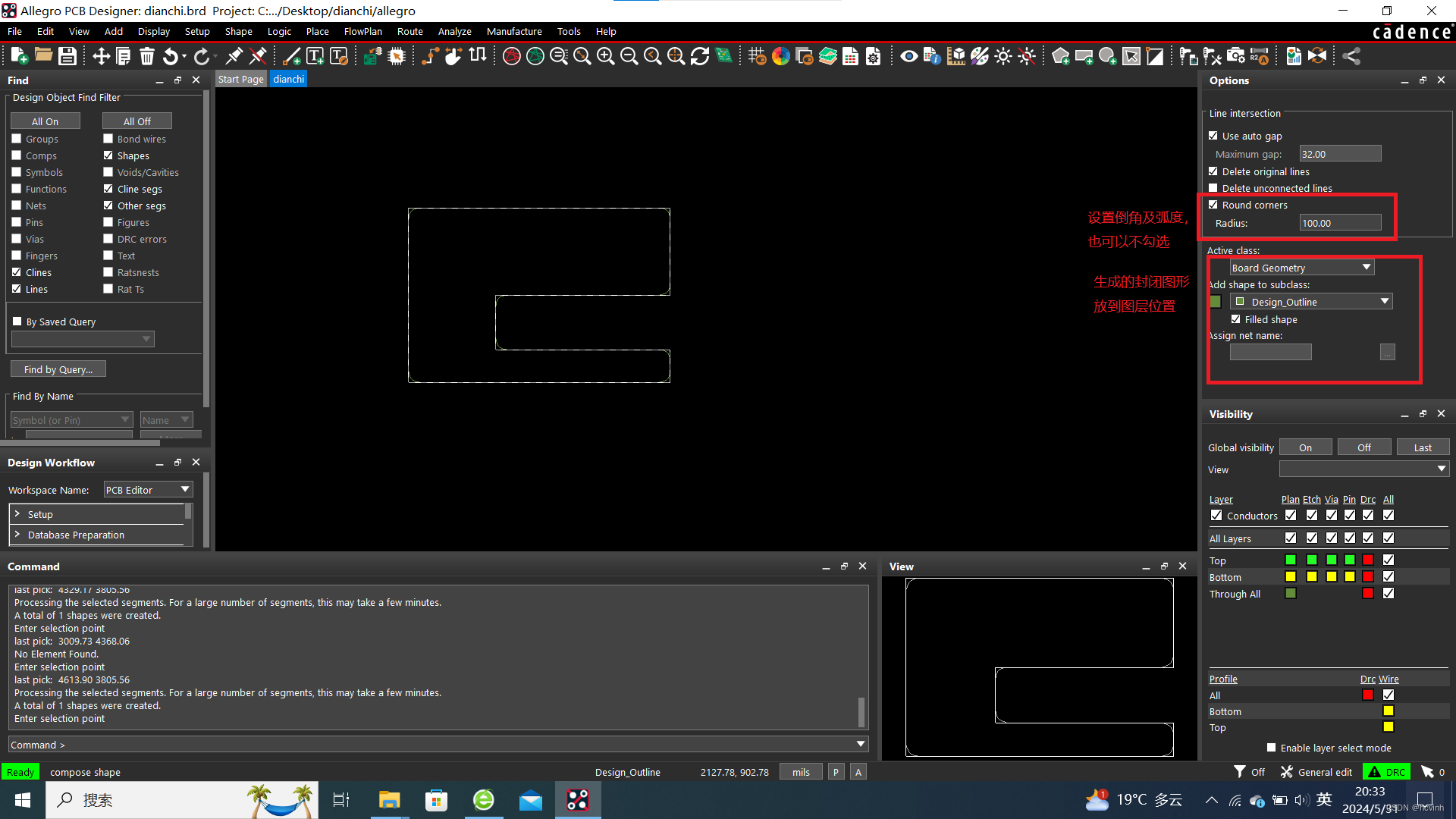Screen dimensions: 1456x819
Task: Open the saved query dropdown list
Action: [83, 339]
